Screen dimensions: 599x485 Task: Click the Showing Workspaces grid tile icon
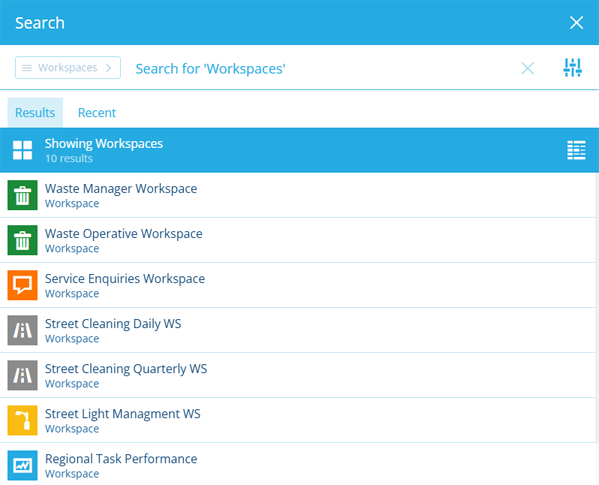(x=23, y=150)
